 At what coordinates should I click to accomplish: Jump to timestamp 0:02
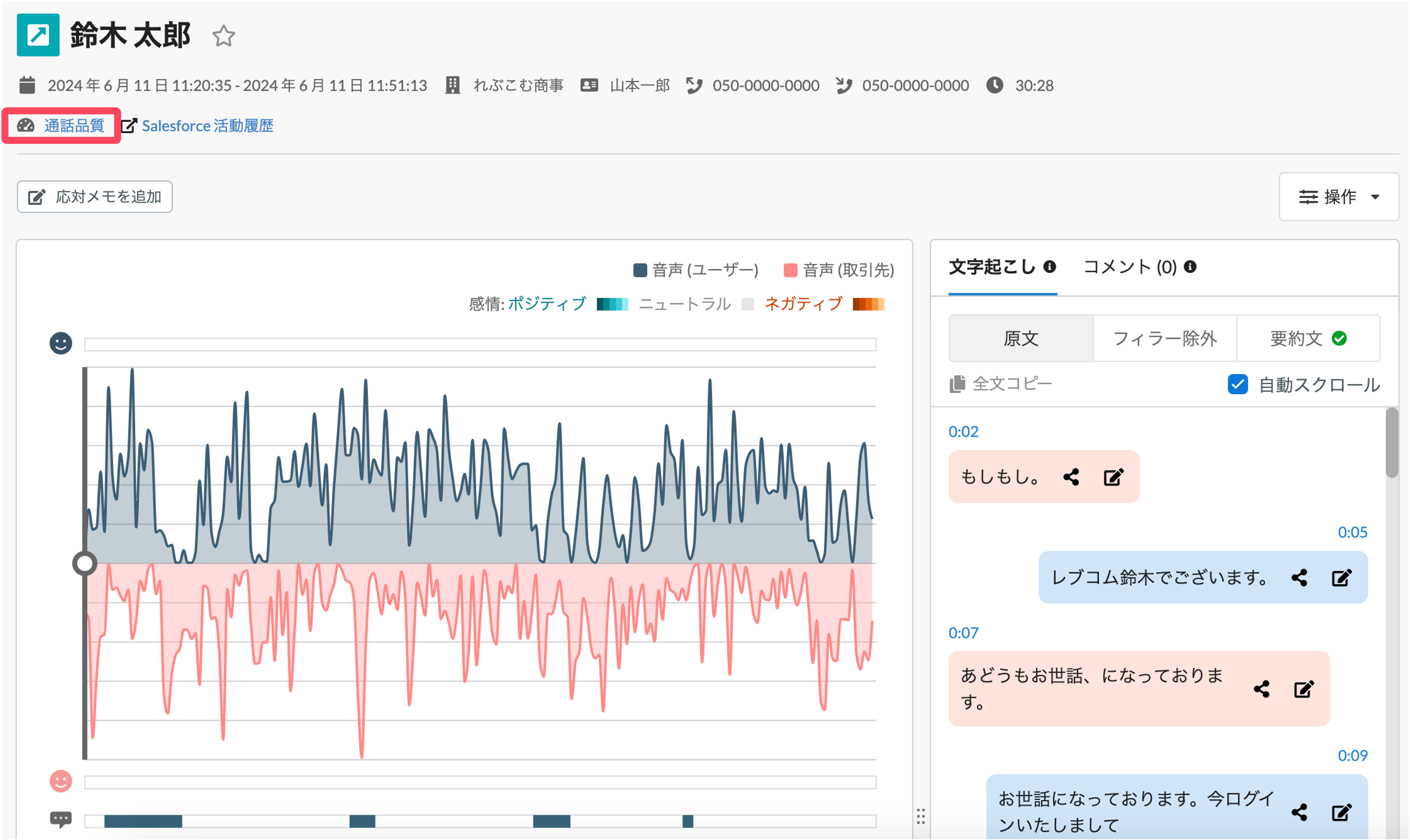[x=963, y=432]
